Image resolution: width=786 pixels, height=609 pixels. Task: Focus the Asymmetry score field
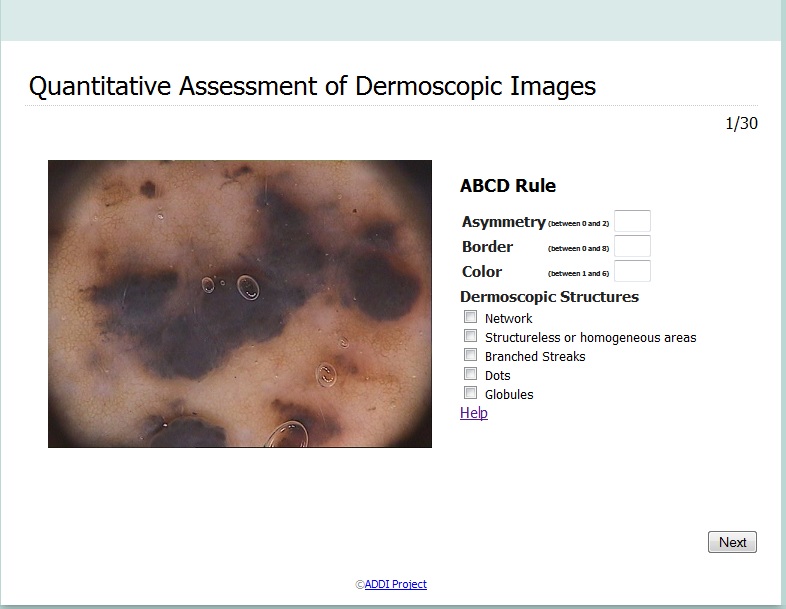(x=632, y=221)
